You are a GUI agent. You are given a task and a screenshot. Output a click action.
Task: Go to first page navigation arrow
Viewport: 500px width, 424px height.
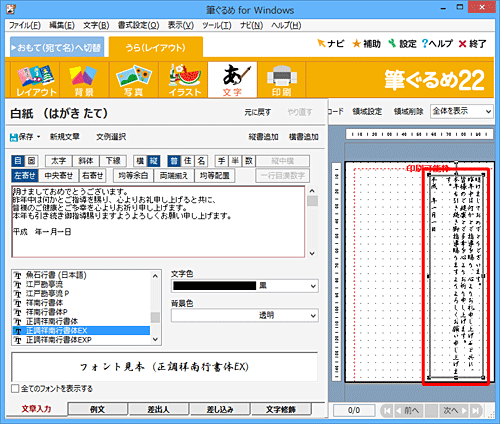point(387,411)
